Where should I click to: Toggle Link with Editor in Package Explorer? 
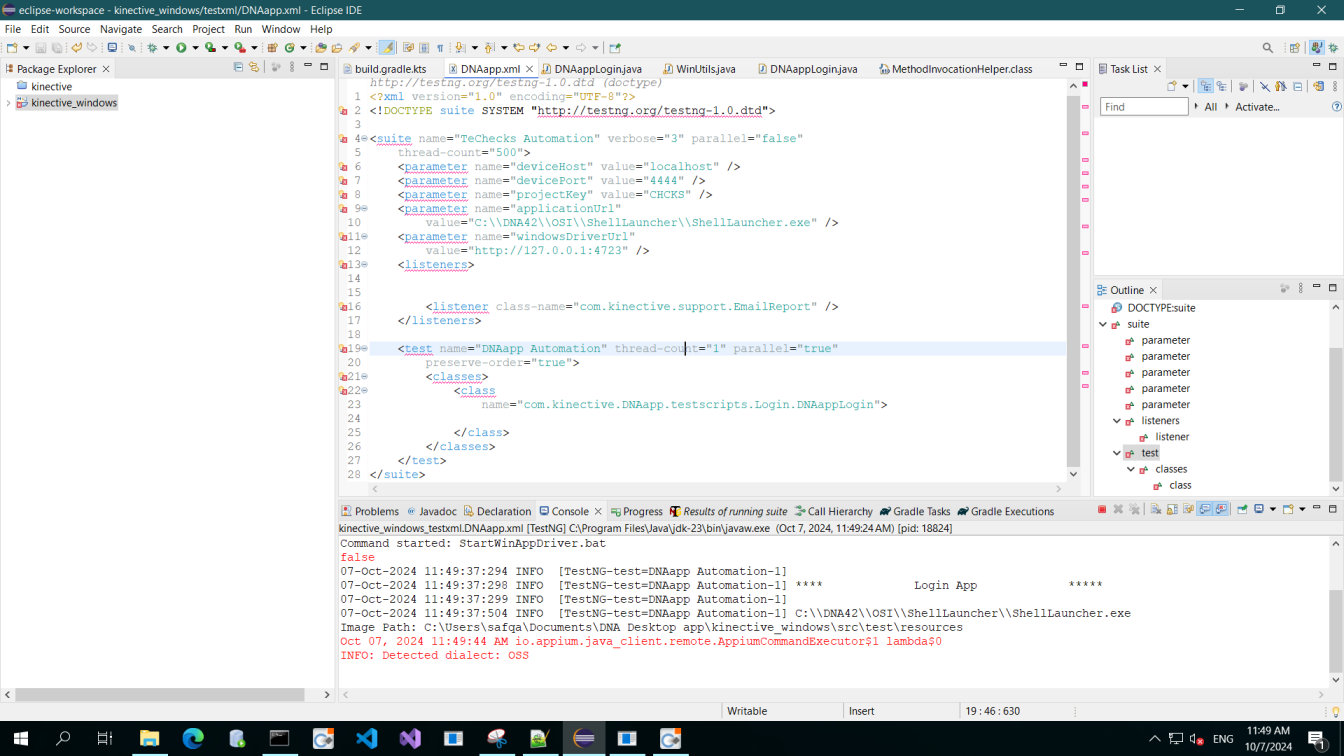click(254, 68)
